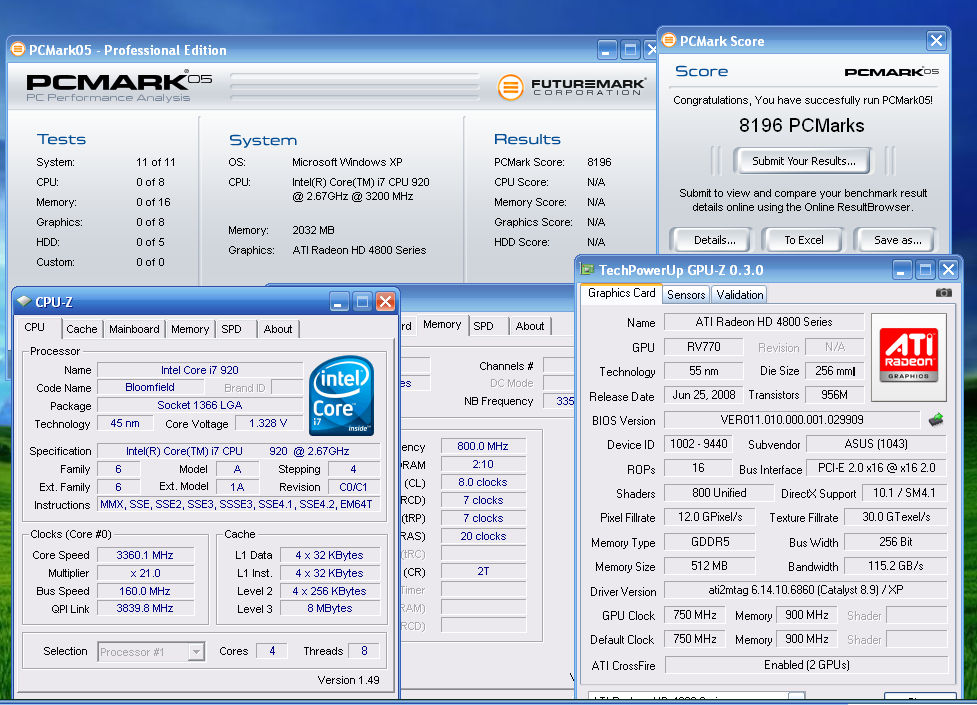Viewport: 977px width, 705px height.
Task: Select the Graphics Card tab in GPU-Z
Action: [621, 293]
